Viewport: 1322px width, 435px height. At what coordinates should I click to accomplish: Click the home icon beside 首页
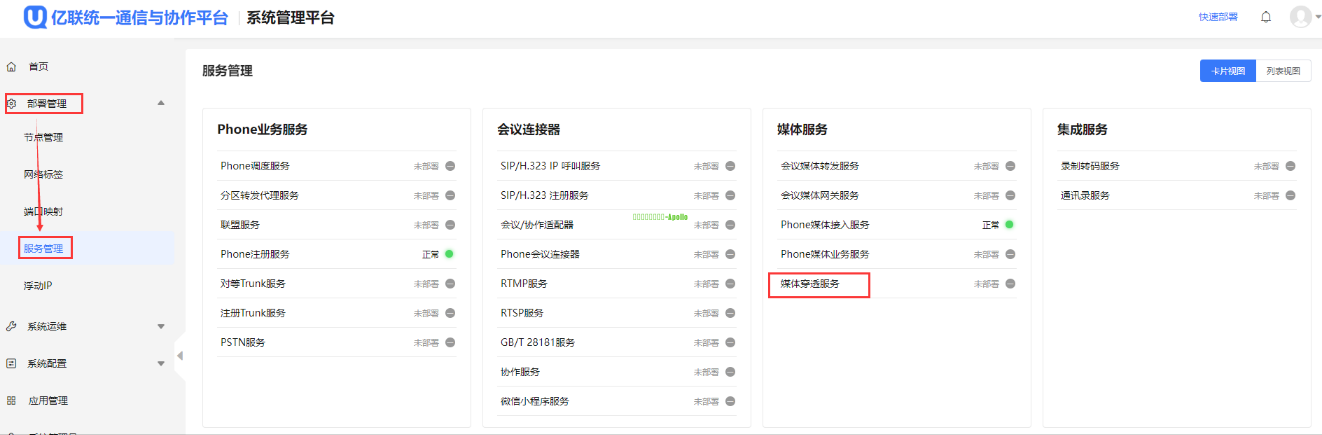click(12, 67)
